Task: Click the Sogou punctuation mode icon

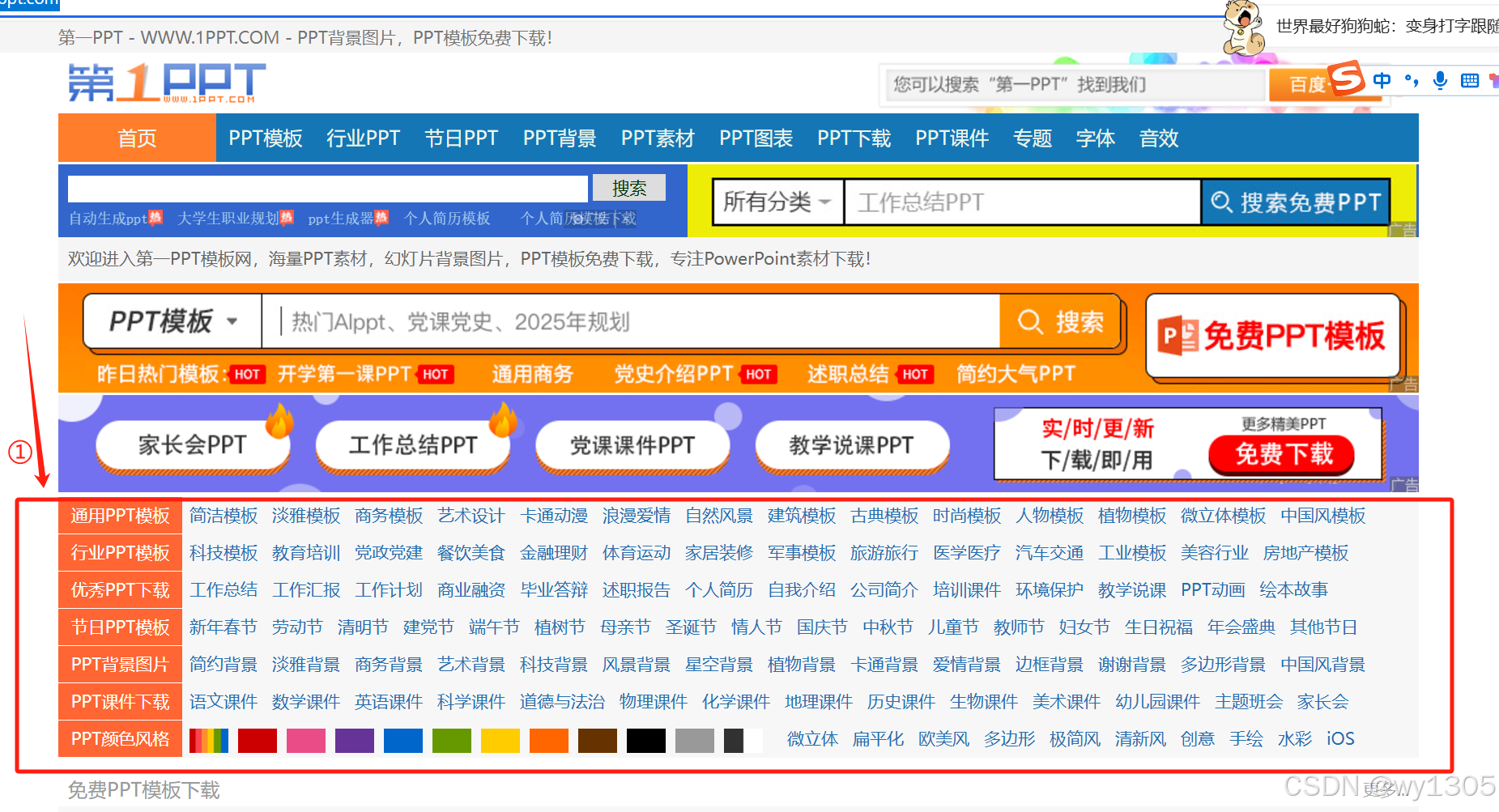Action: (1412, 79)
